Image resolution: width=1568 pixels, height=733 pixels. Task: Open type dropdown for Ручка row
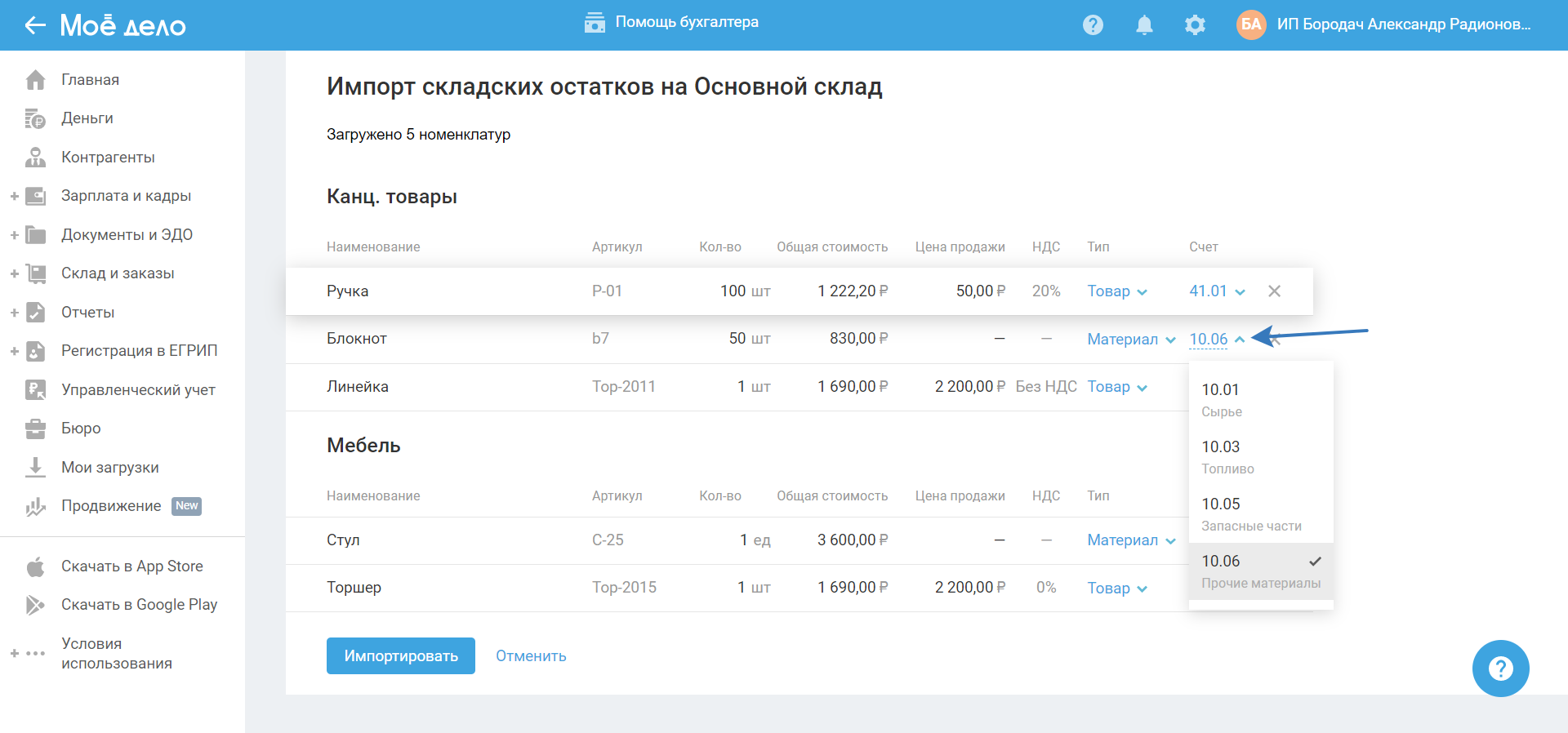(1116, 291)
